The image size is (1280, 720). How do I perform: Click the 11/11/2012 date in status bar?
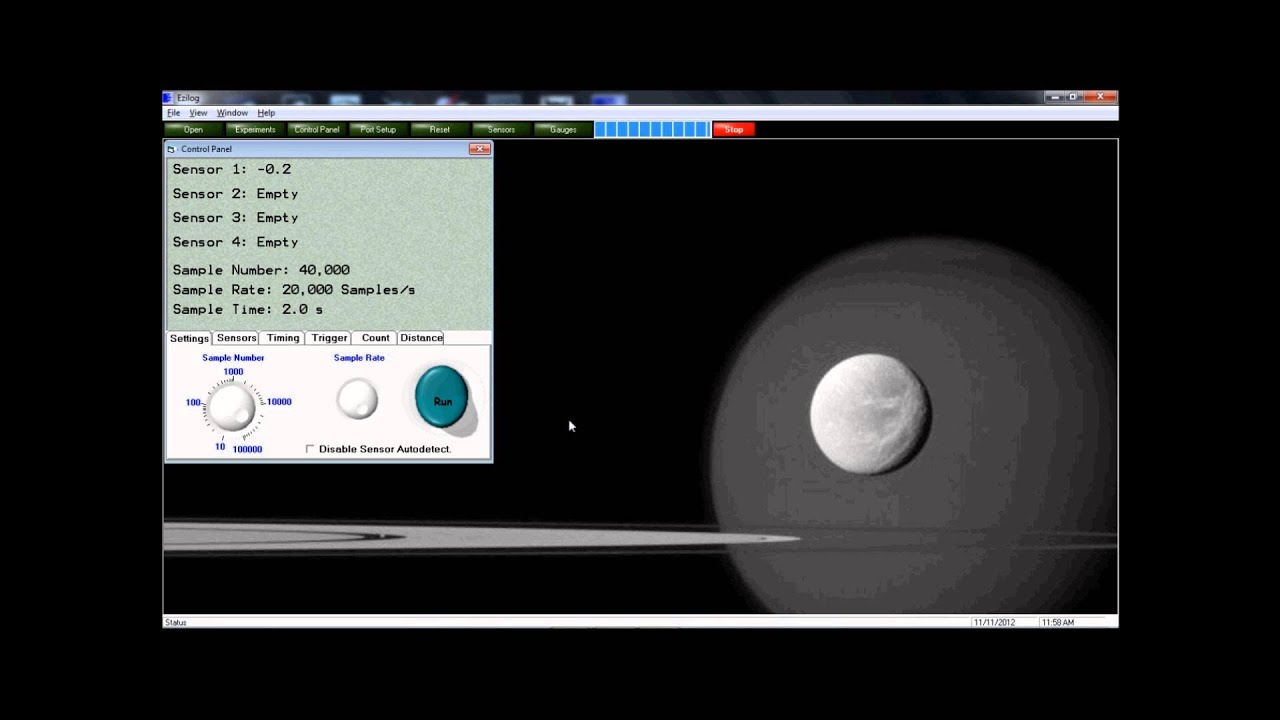click(995, 622)
